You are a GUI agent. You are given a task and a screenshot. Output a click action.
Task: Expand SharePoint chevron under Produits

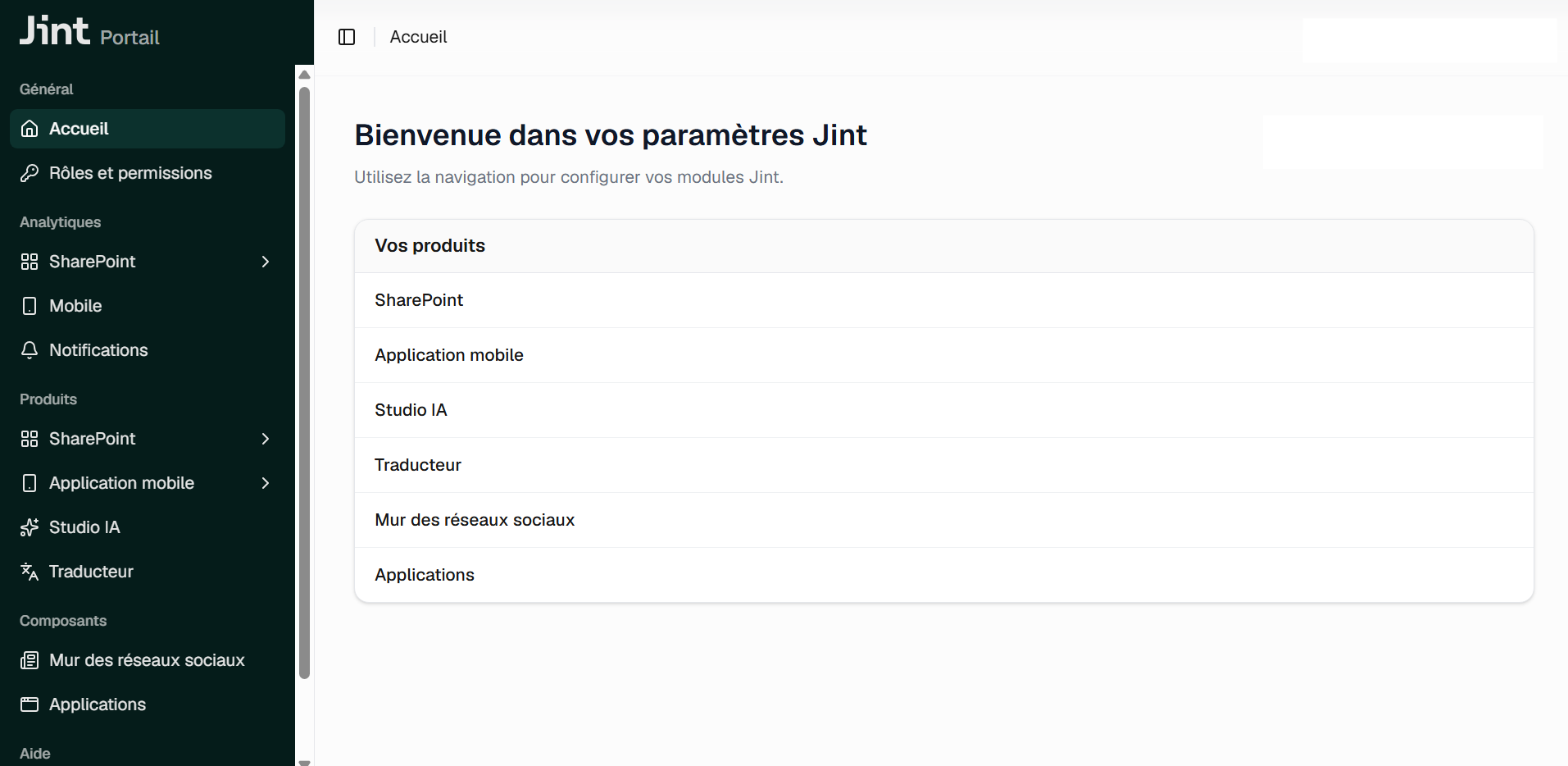tap(265, 439)
